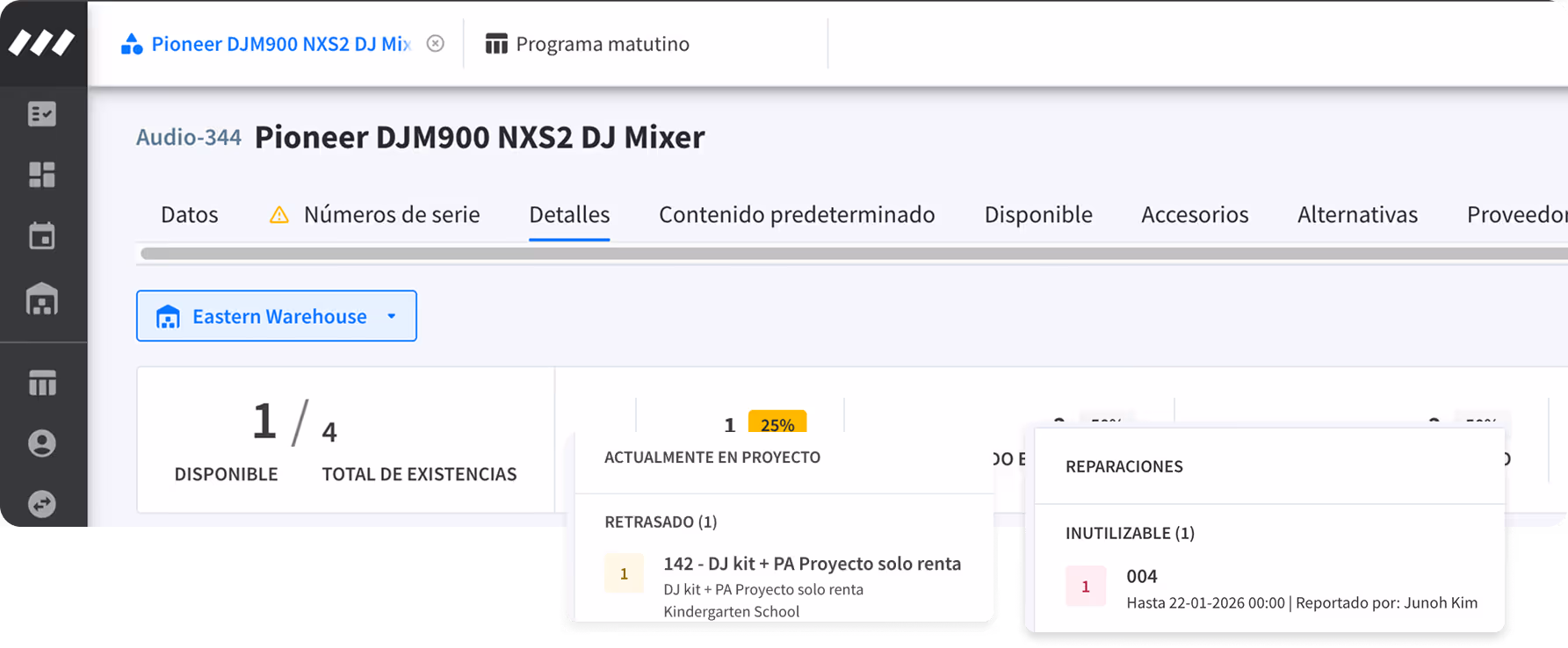
Task: Click the Kindergarten School customer text
Action: (731, 611)
